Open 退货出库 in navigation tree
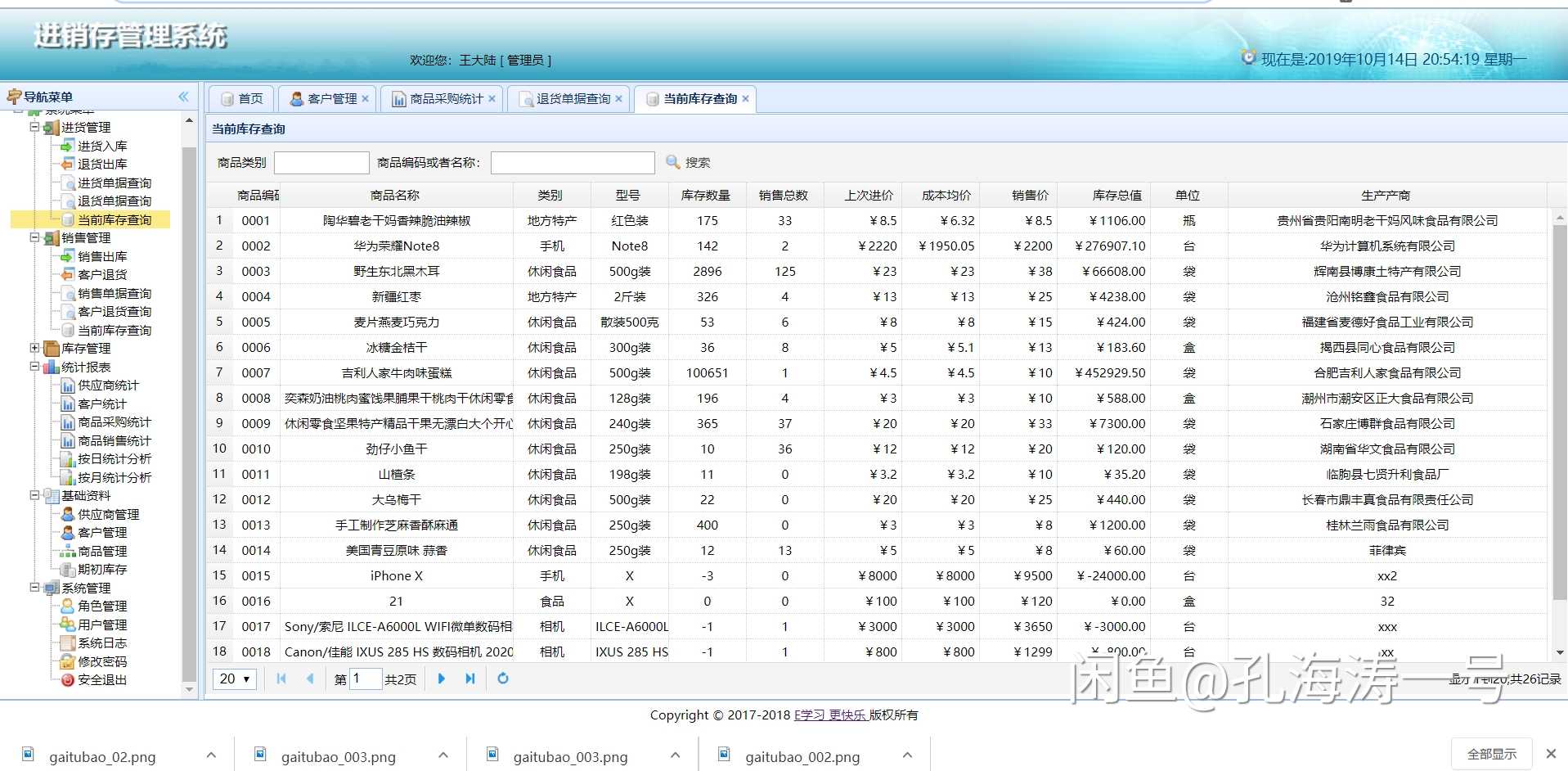This screenshot has height=771, width=1568. (x=102, y=164)
